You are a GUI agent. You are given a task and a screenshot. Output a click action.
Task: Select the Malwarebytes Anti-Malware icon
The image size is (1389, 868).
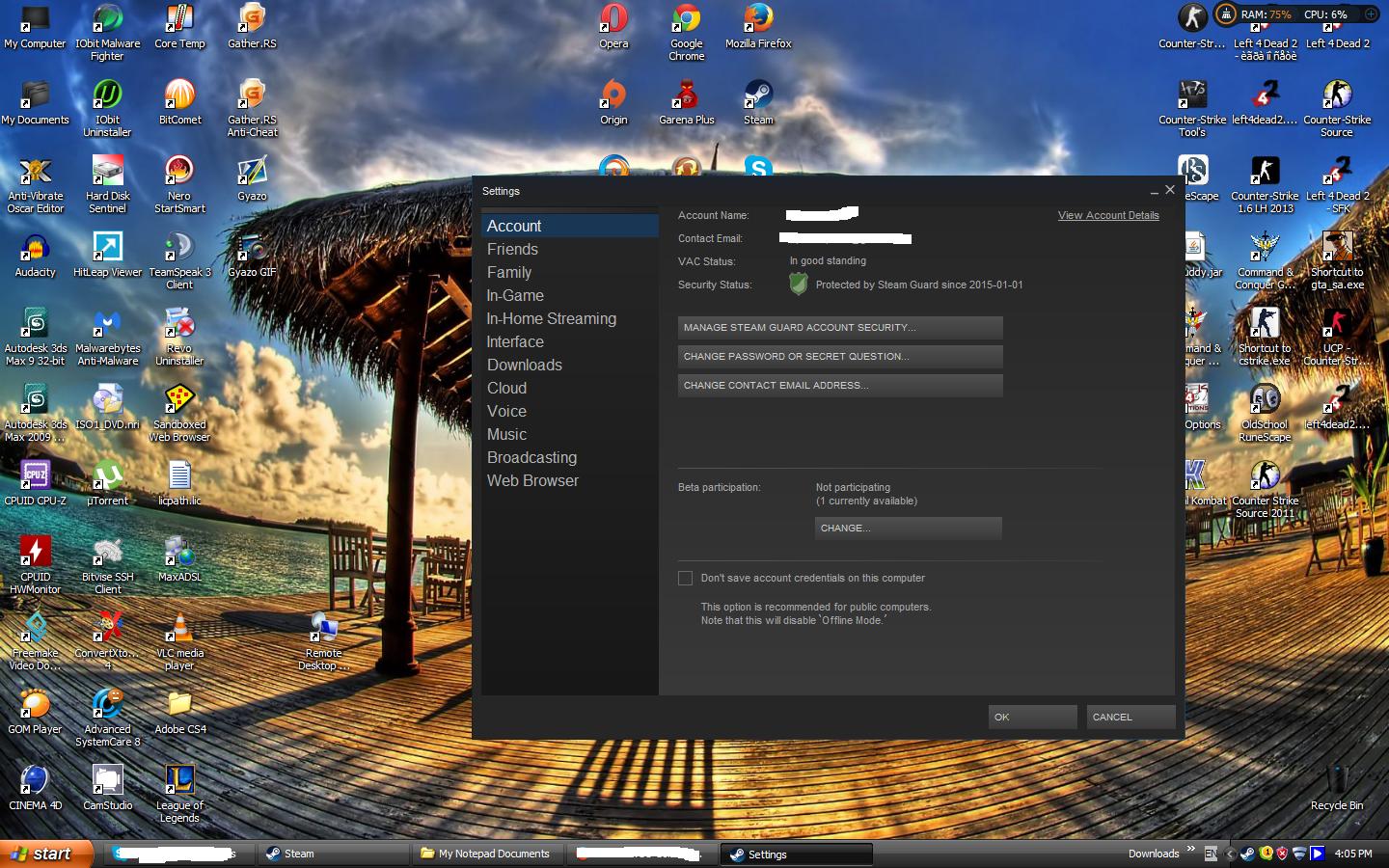(x=107, y=338)
